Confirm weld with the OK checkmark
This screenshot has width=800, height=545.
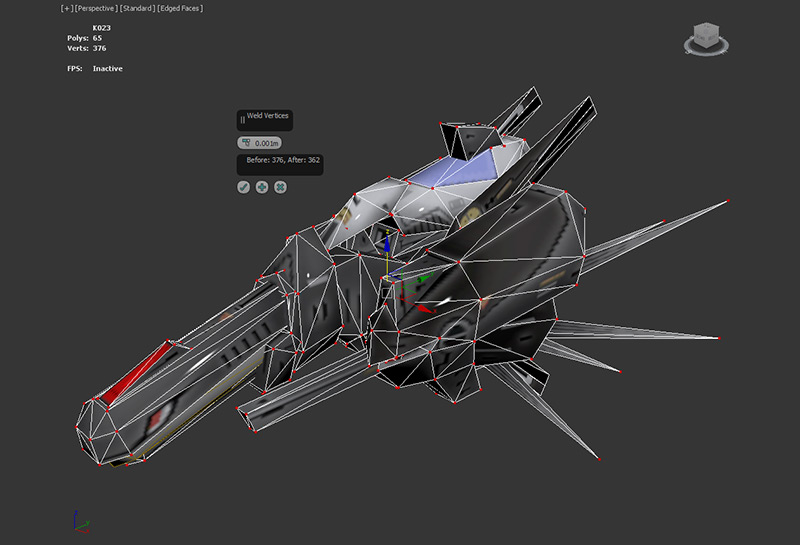(x=243, y=187)
